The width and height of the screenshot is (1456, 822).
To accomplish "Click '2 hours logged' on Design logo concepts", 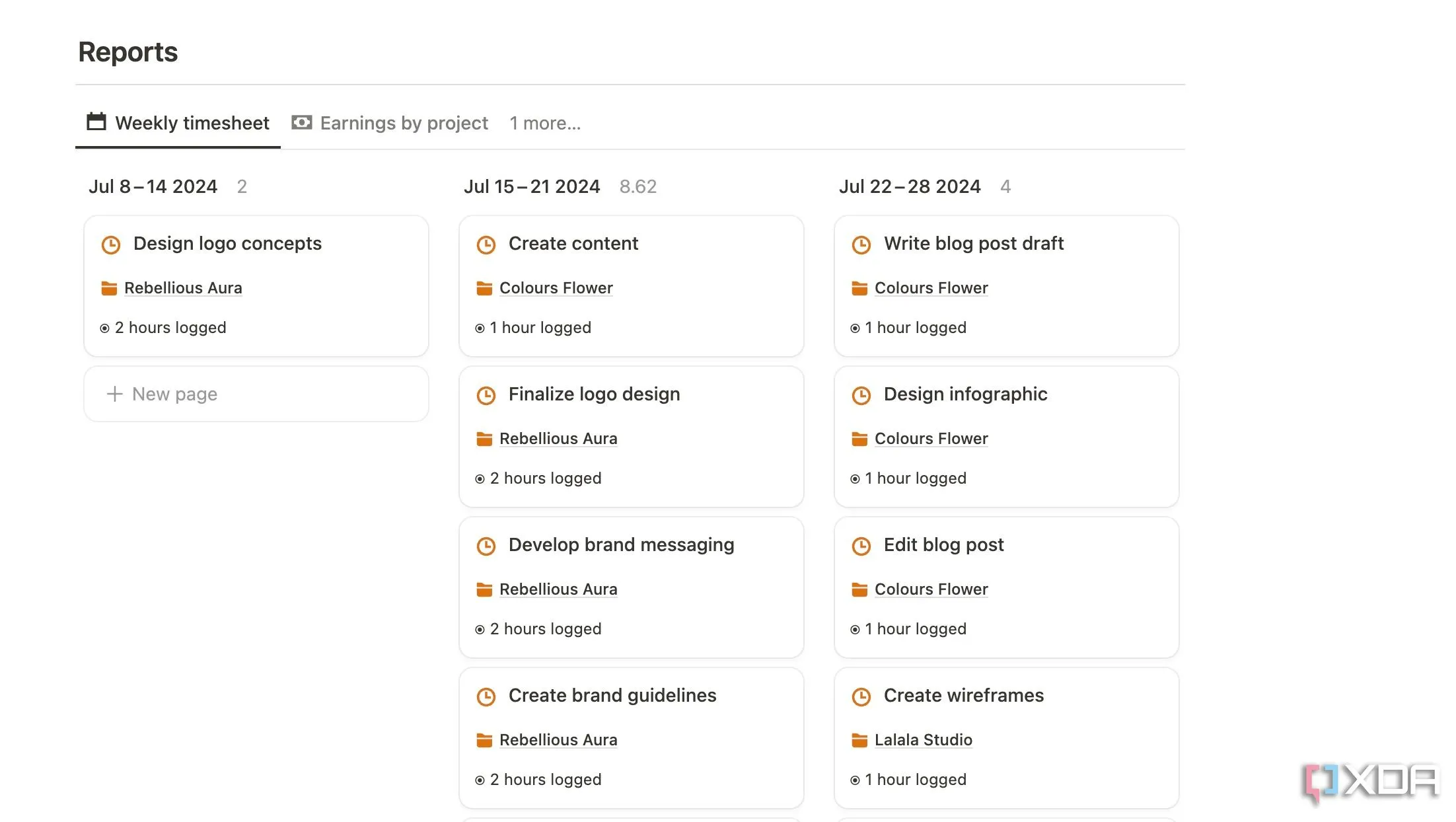I will [x=163, y=328].
